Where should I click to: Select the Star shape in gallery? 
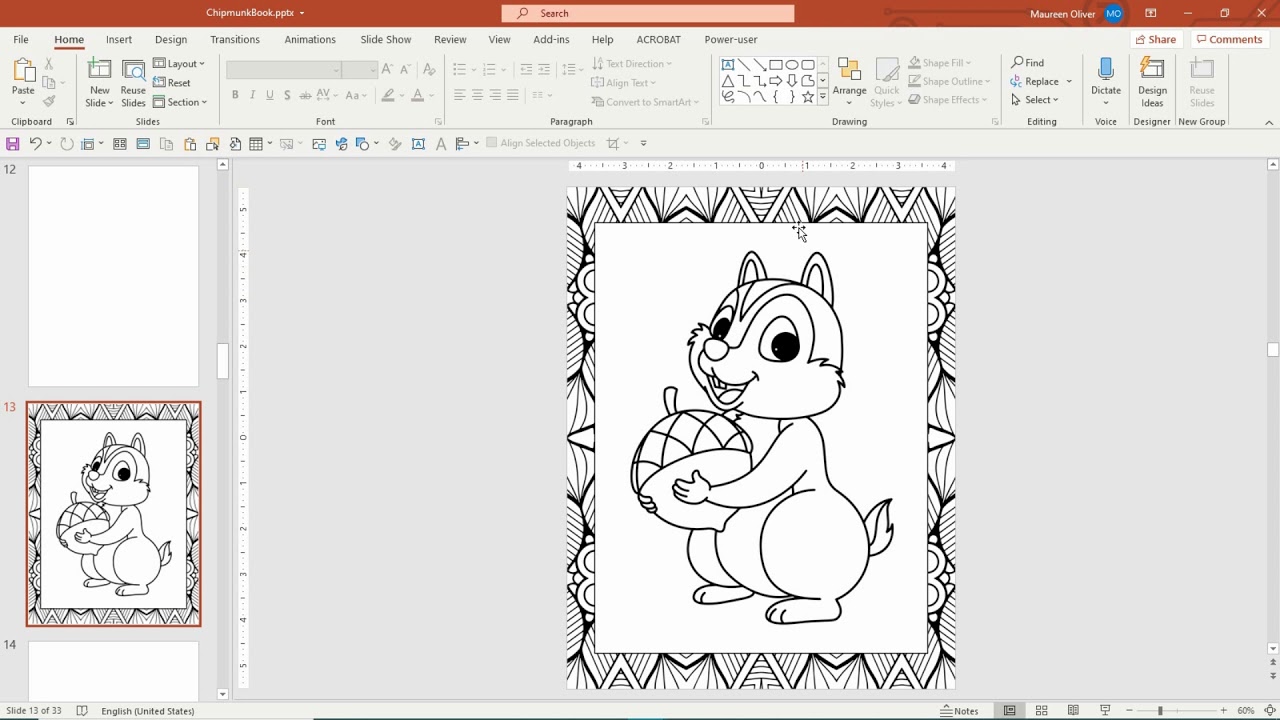[x=808, y=97]
